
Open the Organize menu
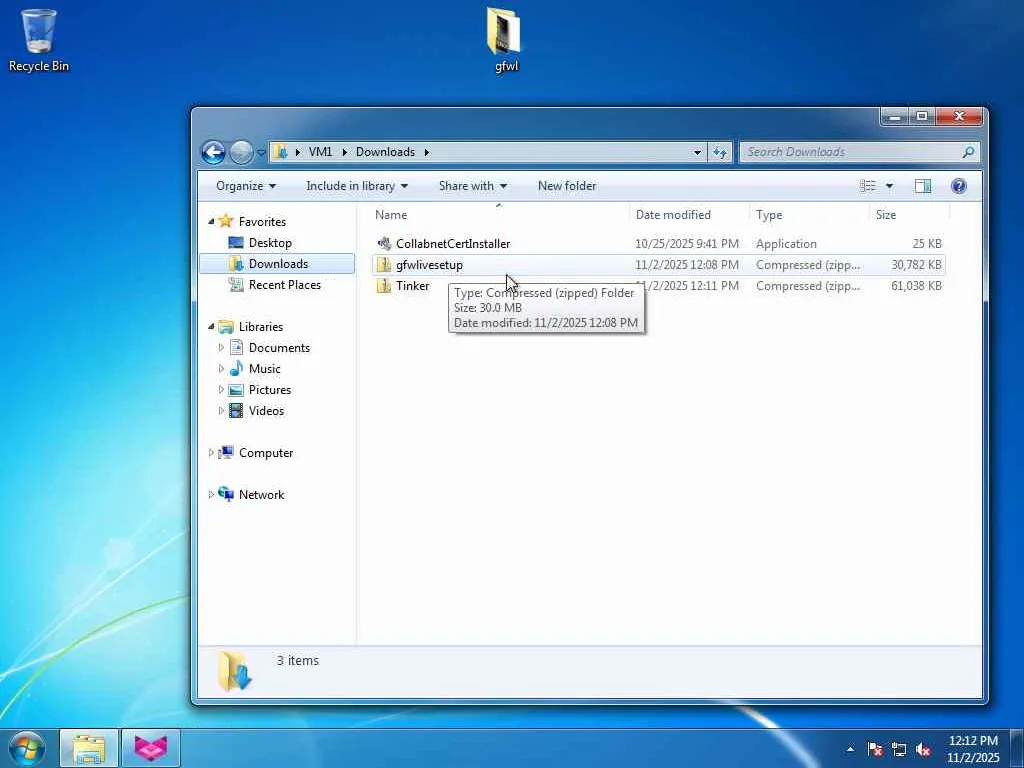coord(246,186)
